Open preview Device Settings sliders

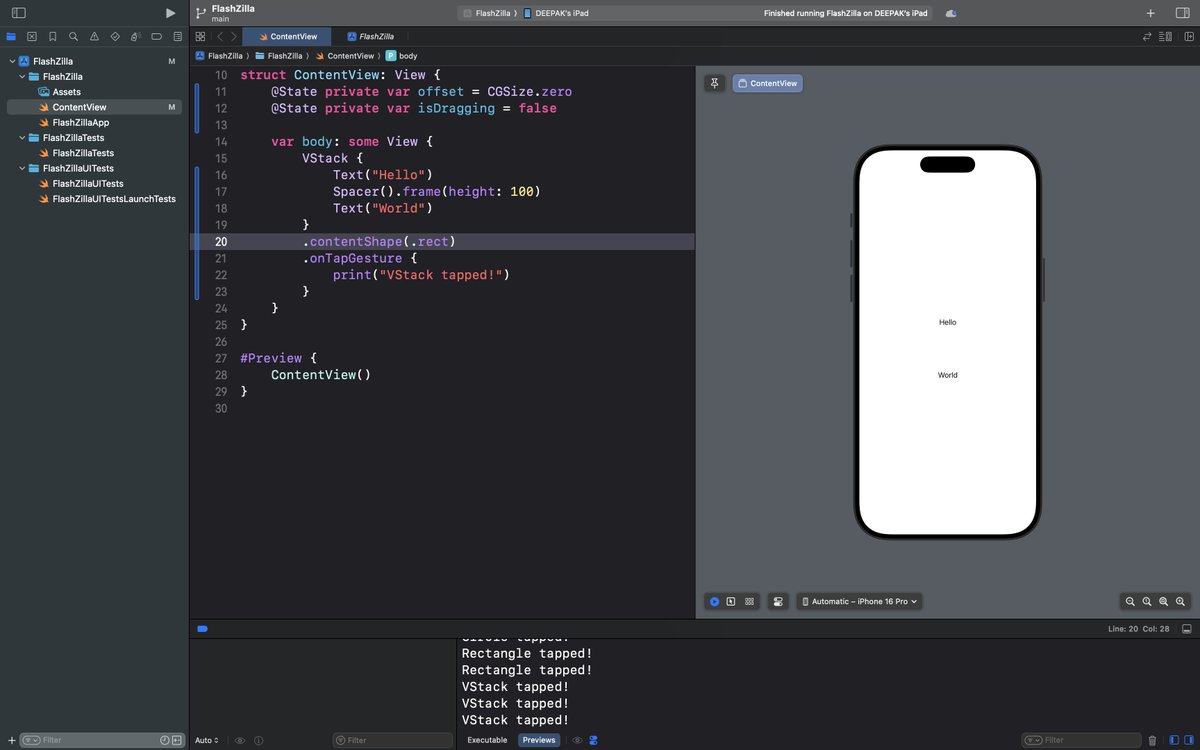tap(778, 601)
